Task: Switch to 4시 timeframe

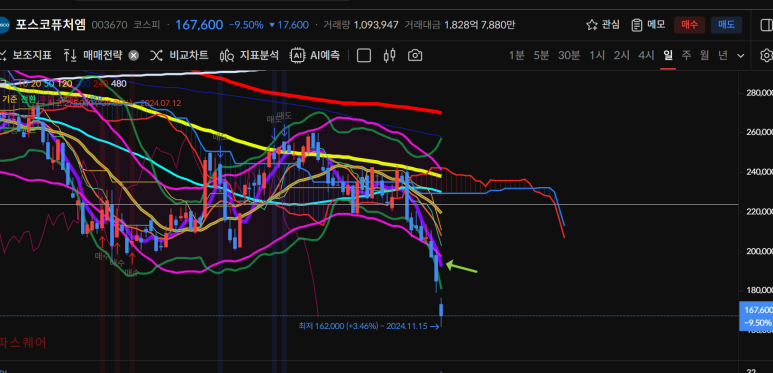Action: point(646,55)
